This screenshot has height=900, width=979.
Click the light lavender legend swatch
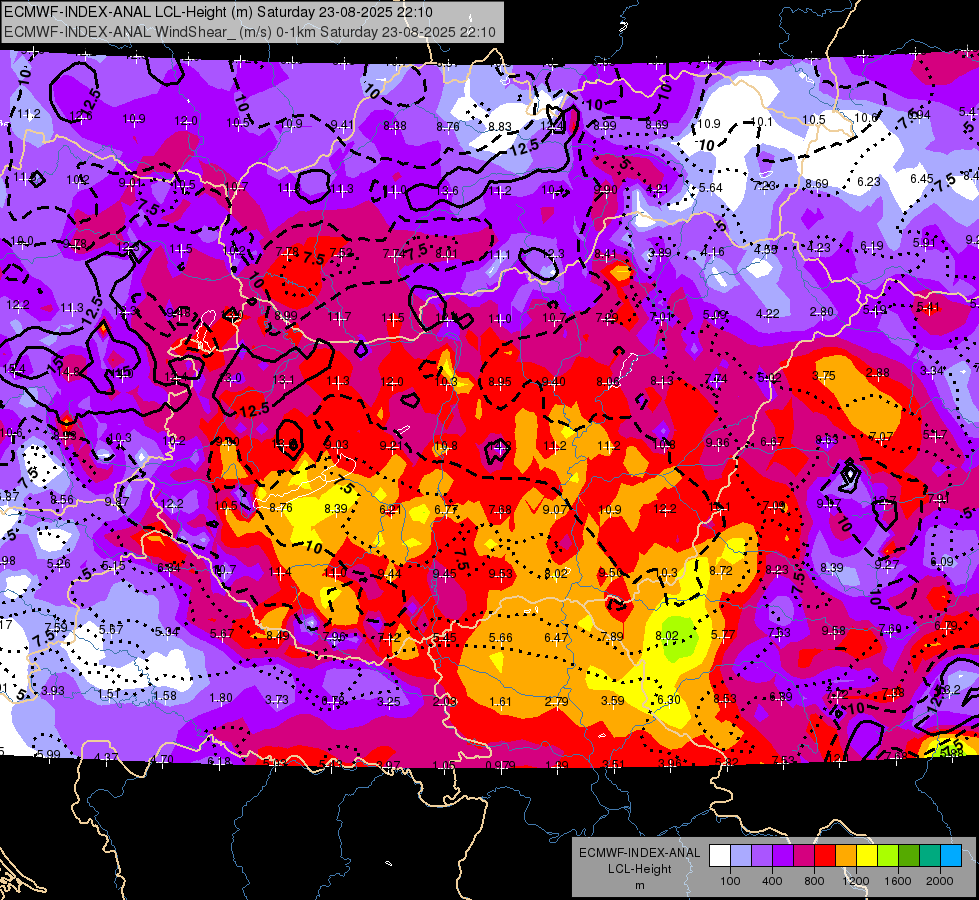pyautogui.click(x=741, y=856)
